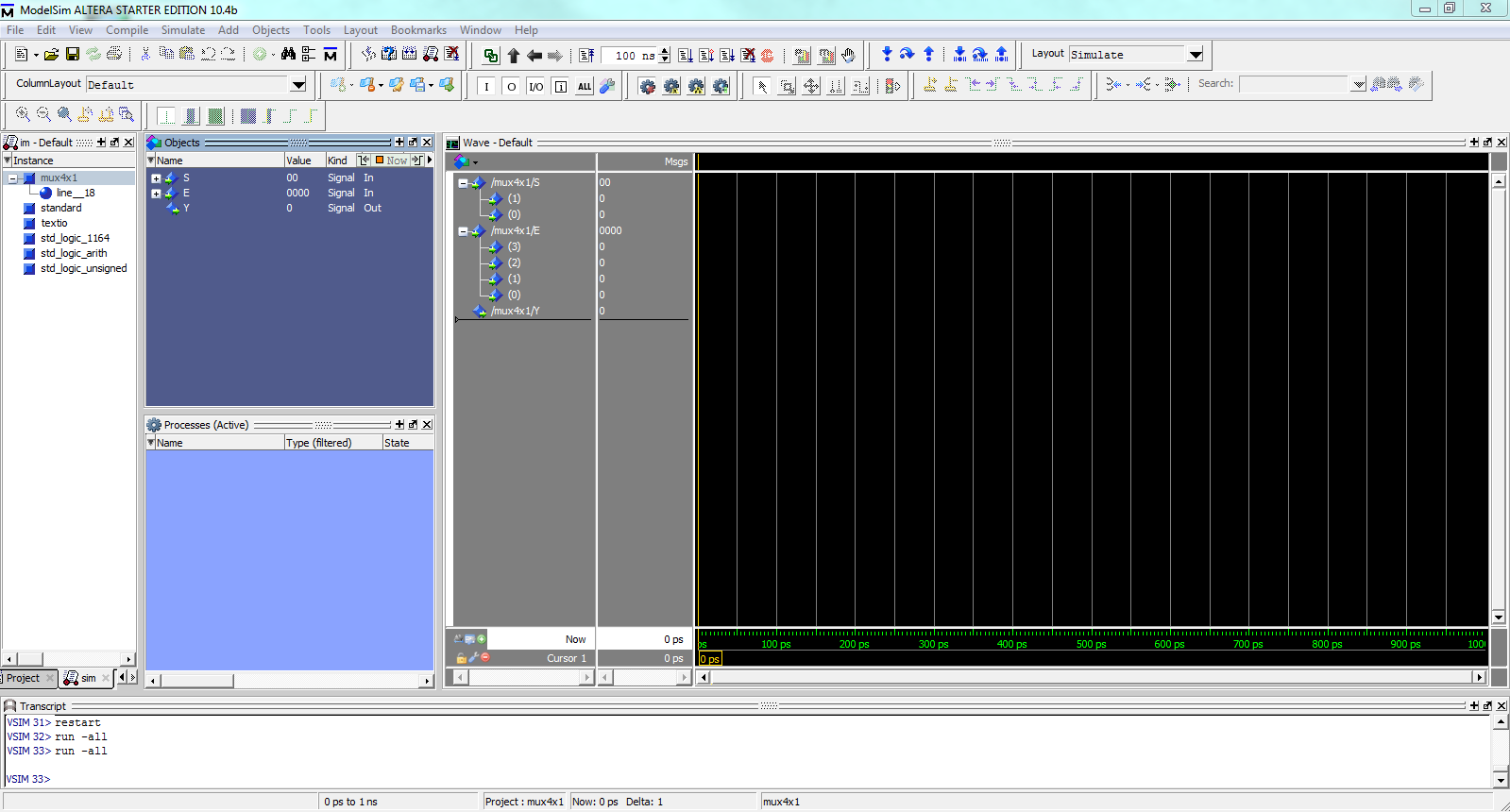This screenshot has height=812, width=1510.
Task: Collapse /mux4x1/S in Wave panel
Action: [x=463, y=183]
